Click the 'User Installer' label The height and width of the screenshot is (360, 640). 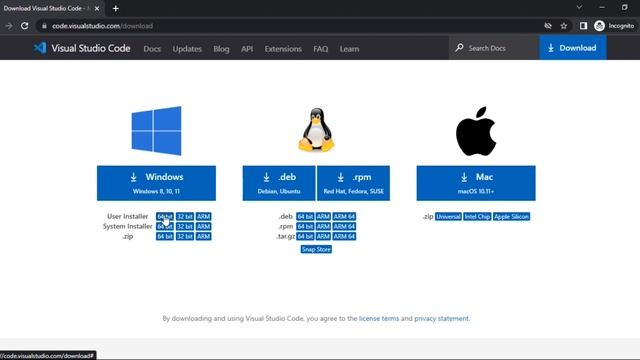[x=127, y=216]
